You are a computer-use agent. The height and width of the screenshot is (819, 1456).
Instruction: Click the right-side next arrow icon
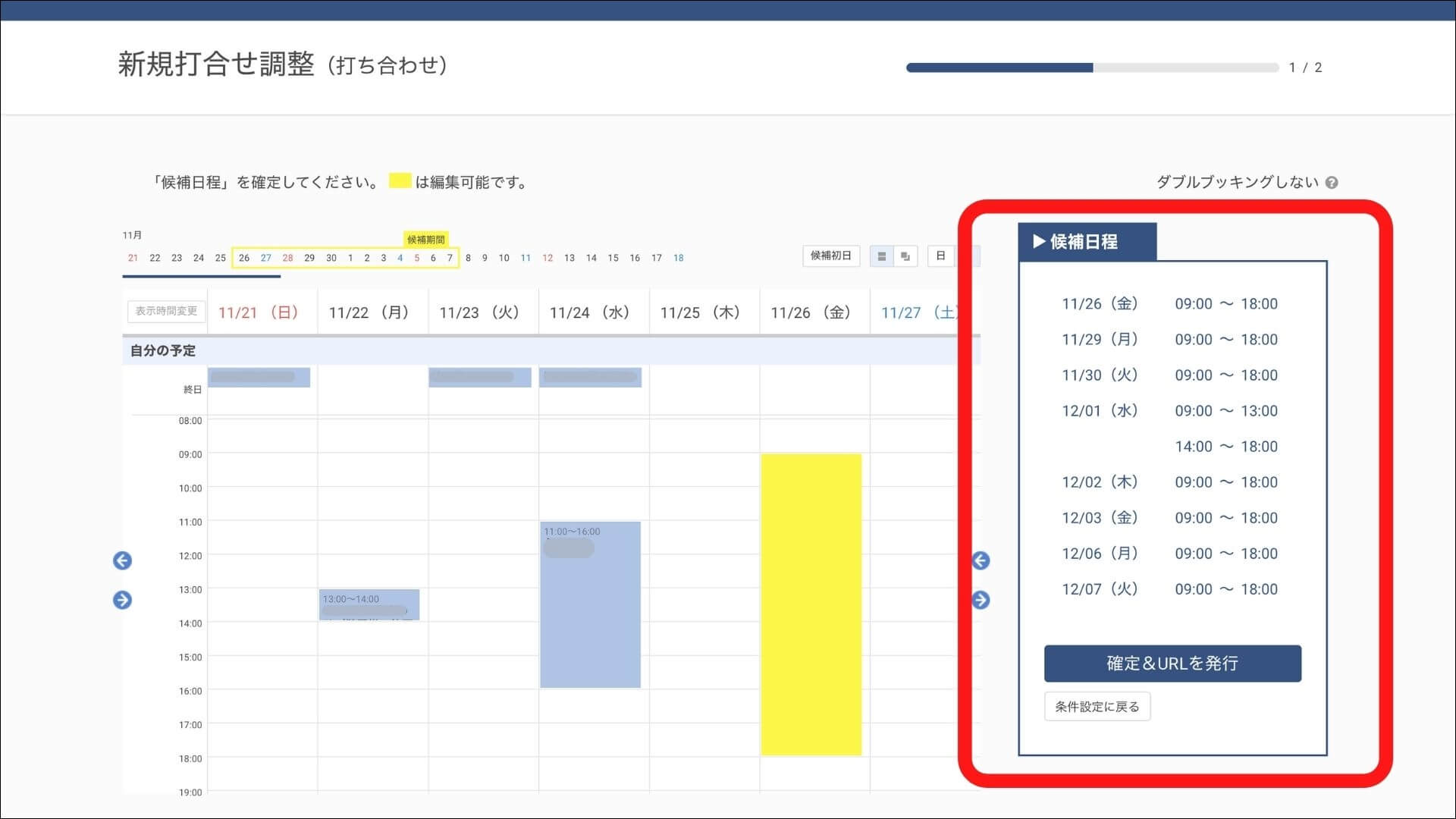click(981, 600)
